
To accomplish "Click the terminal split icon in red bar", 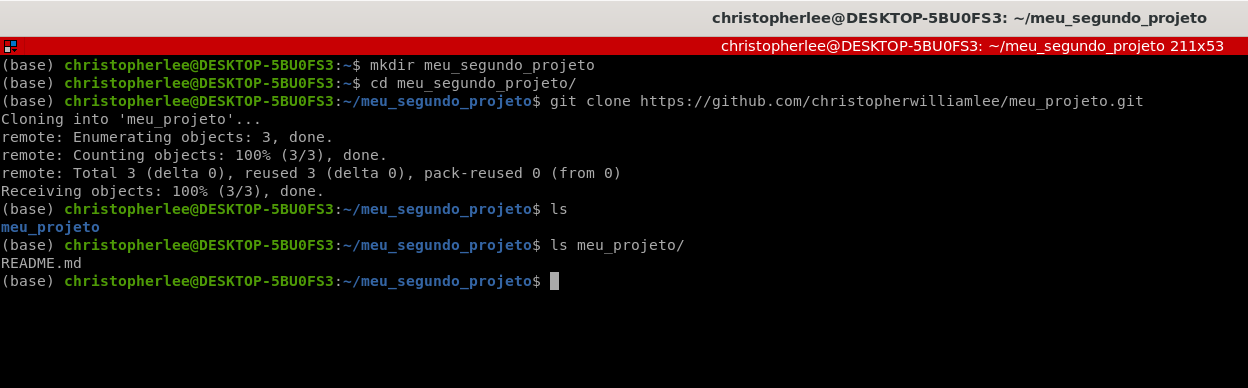I will [10, 46].
